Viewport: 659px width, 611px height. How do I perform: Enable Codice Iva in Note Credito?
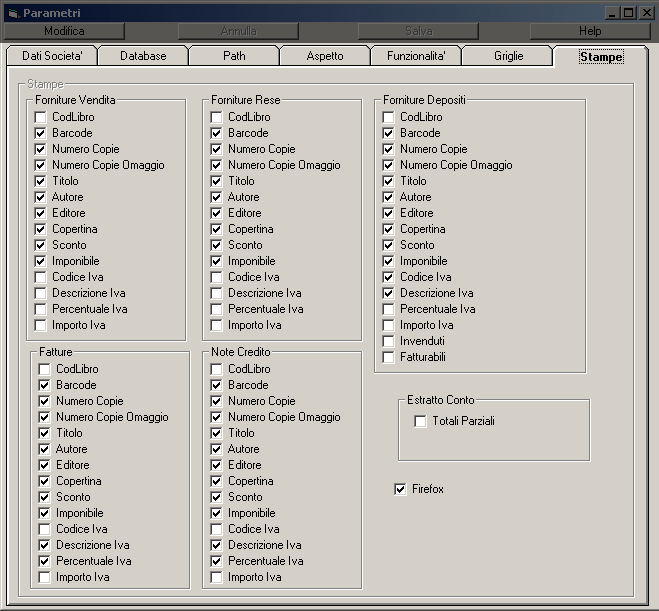point(216,529)
